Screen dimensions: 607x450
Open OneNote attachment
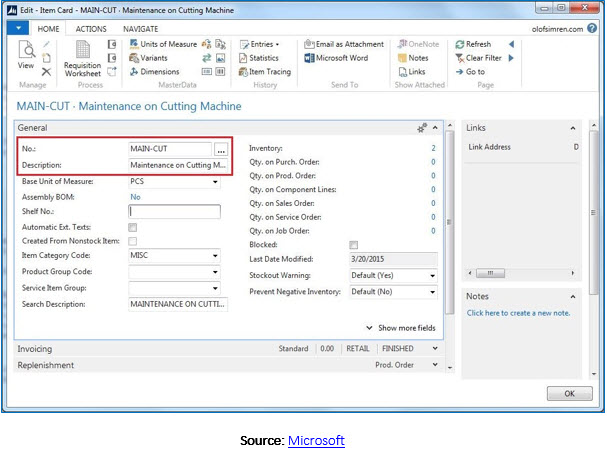(x=418, y=44)
